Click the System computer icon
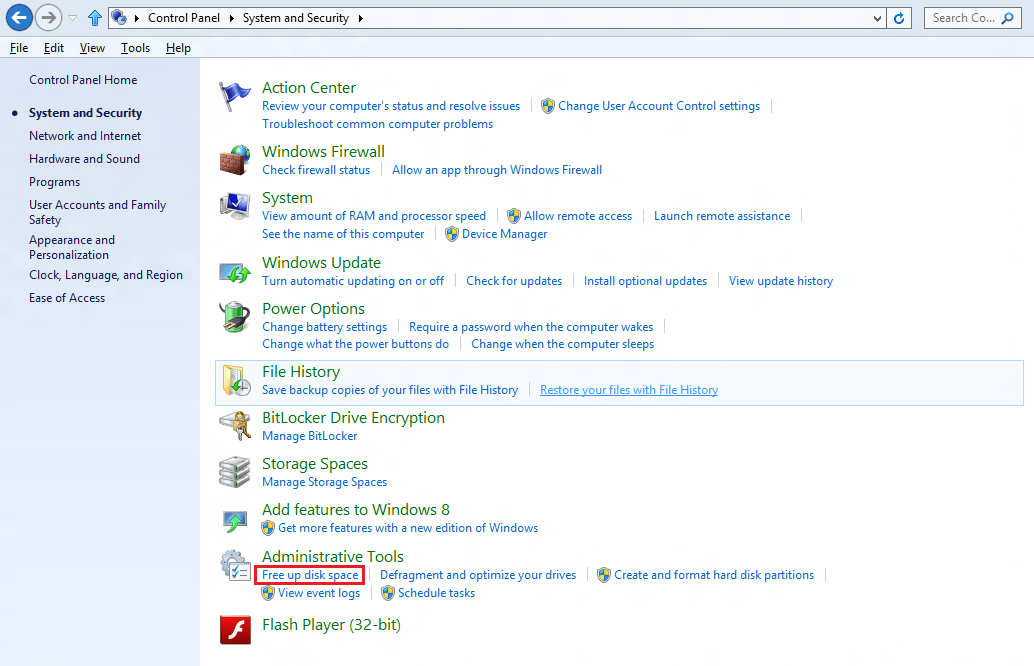 (x=235, y=206)
